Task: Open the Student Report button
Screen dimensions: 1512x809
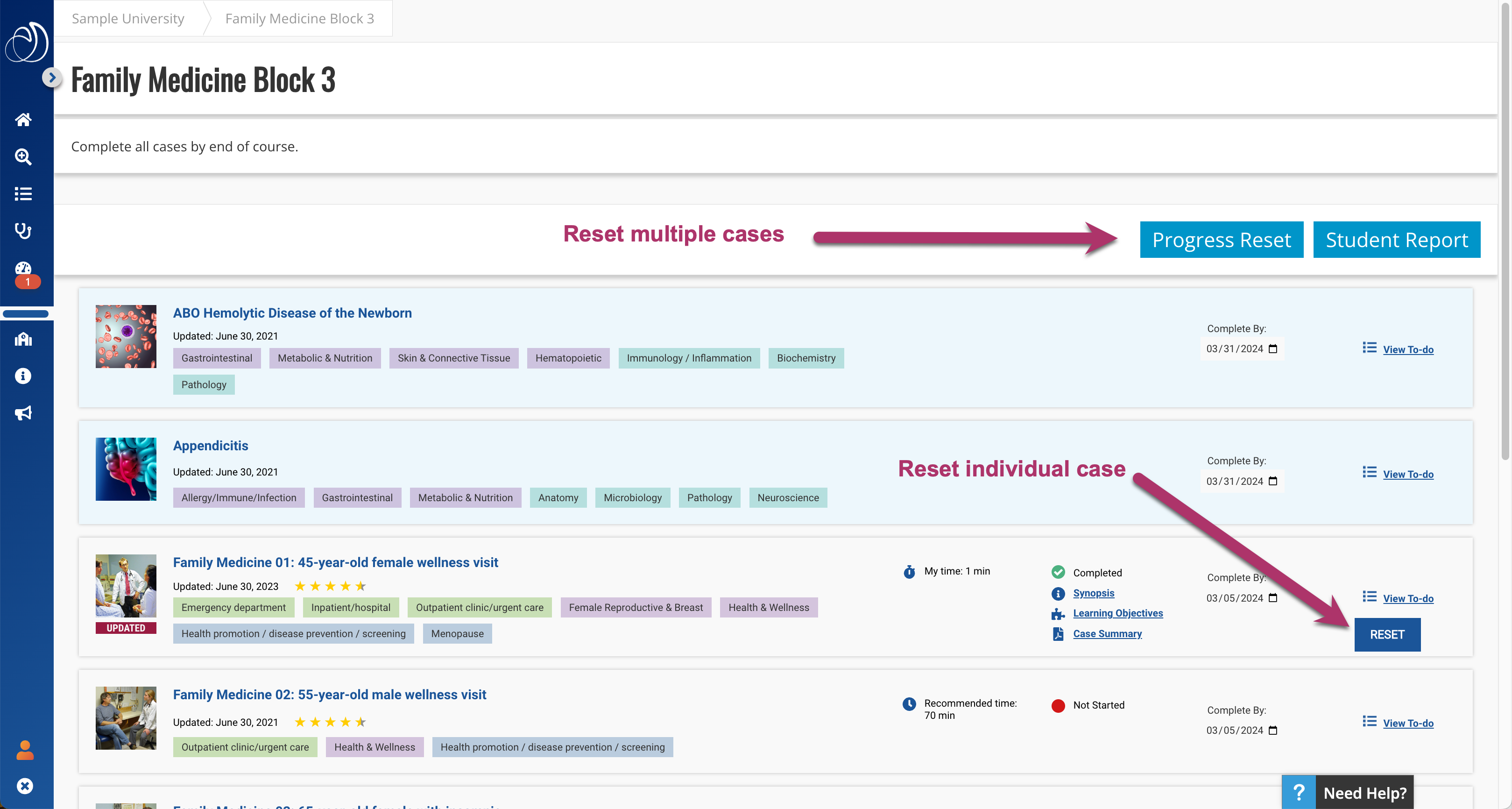Action: (x=1396, y=240)
